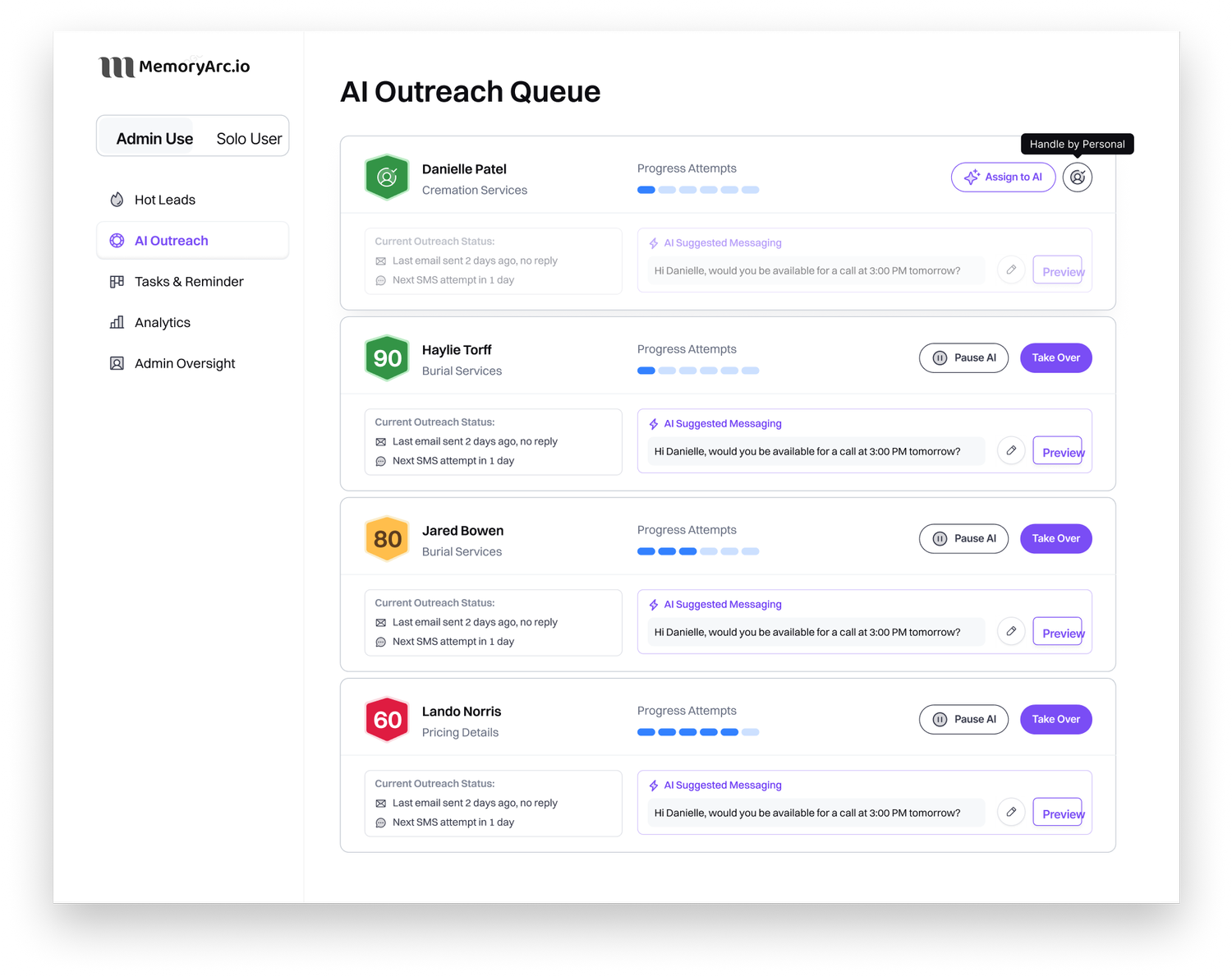Click the Analytics bar chart icon
1232x977 pixels.
pos(117,323)
